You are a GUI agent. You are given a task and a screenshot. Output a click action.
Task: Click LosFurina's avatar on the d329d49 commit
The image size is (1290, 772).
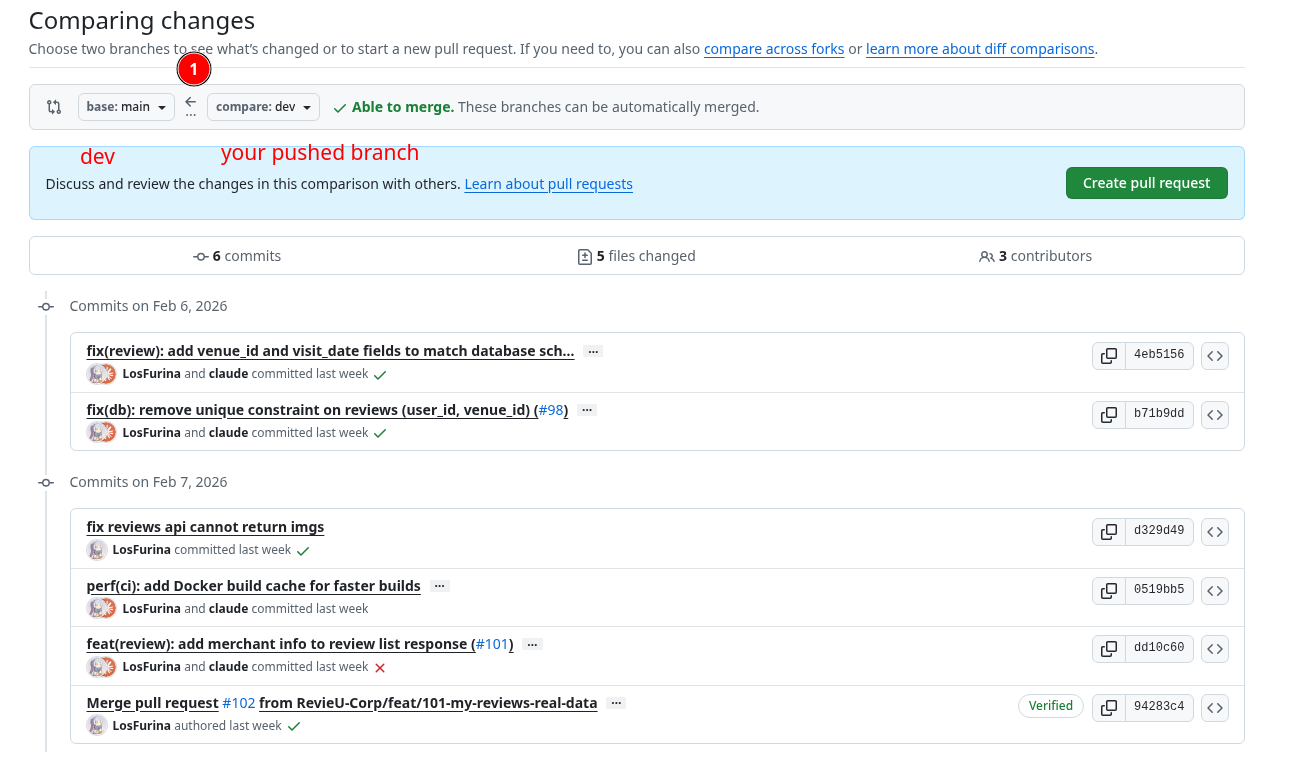(97, 549)
